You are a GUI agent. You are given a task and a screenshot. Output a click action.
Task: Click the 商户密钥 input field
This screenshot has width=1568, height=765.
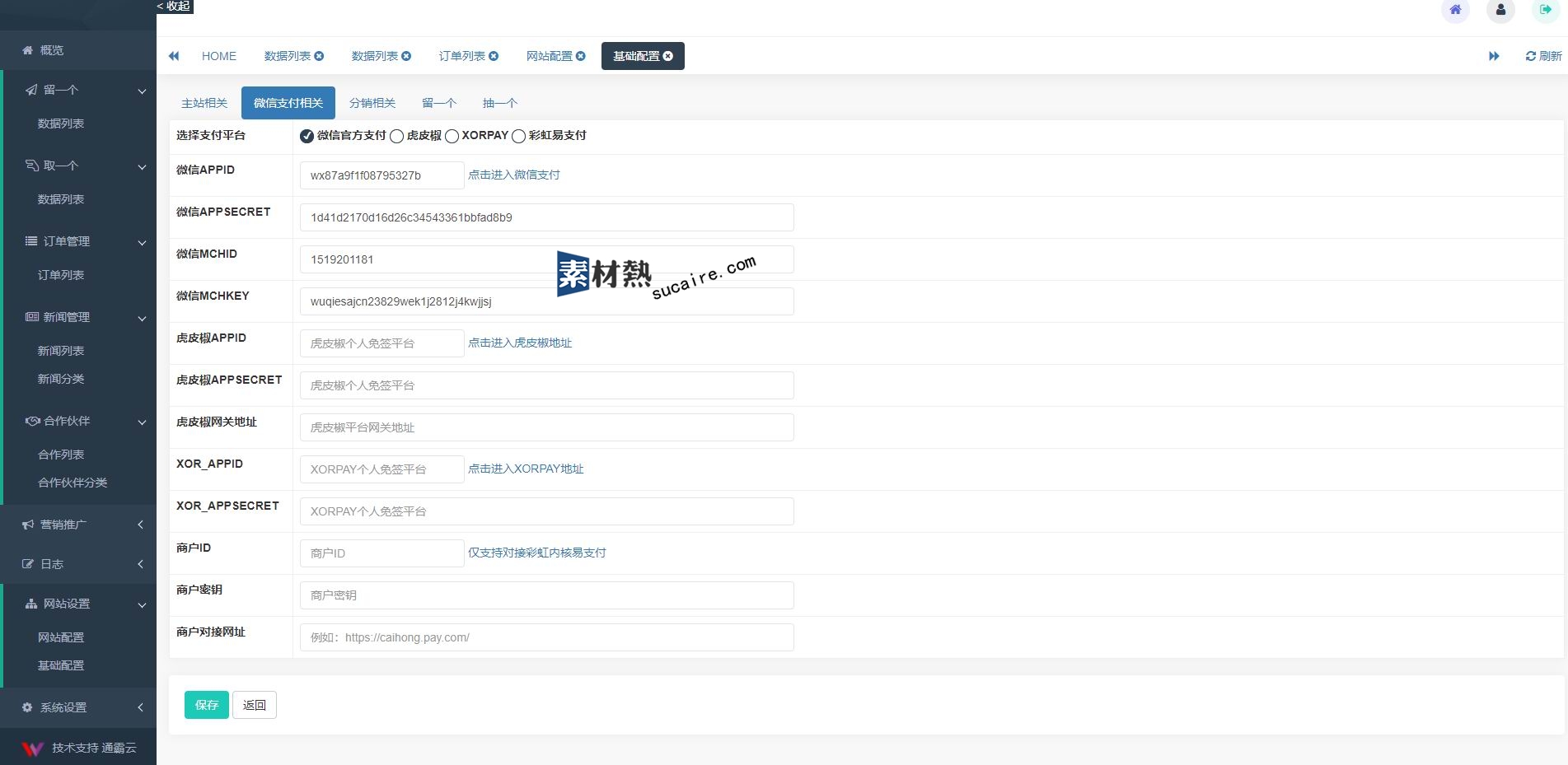[547, 595]
